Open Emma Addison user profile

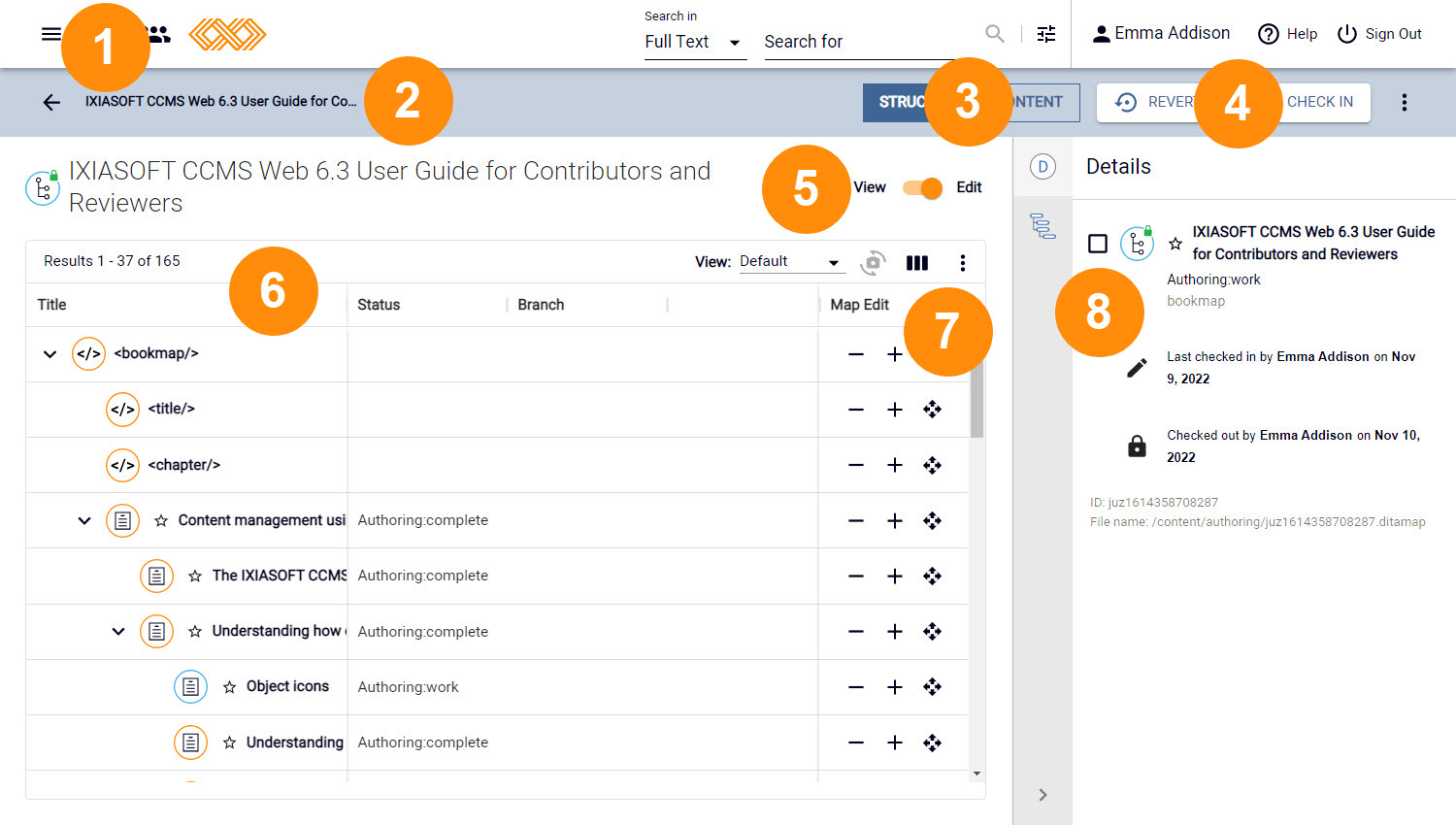[1161, 34]
